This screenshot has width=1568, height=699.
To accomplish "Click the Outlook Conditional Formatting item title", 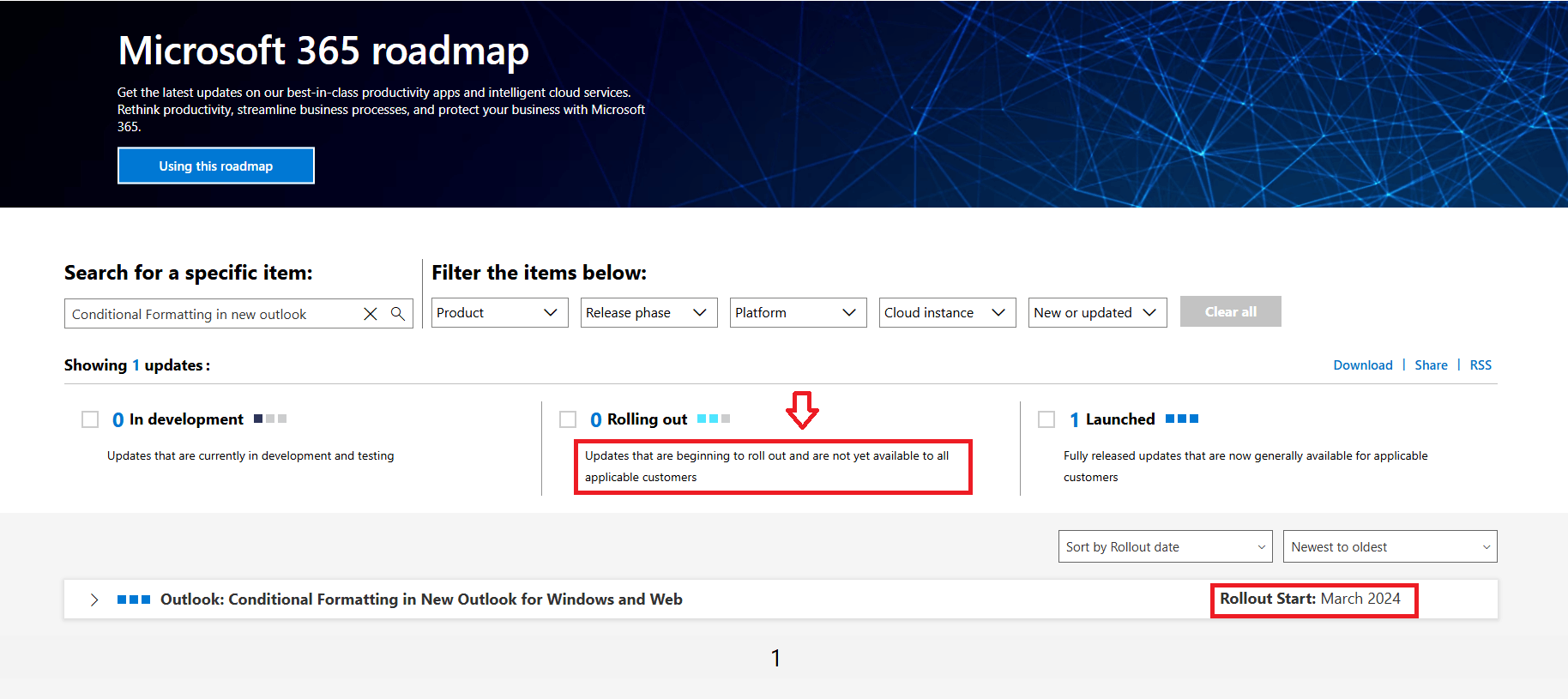I will (421, 600).
